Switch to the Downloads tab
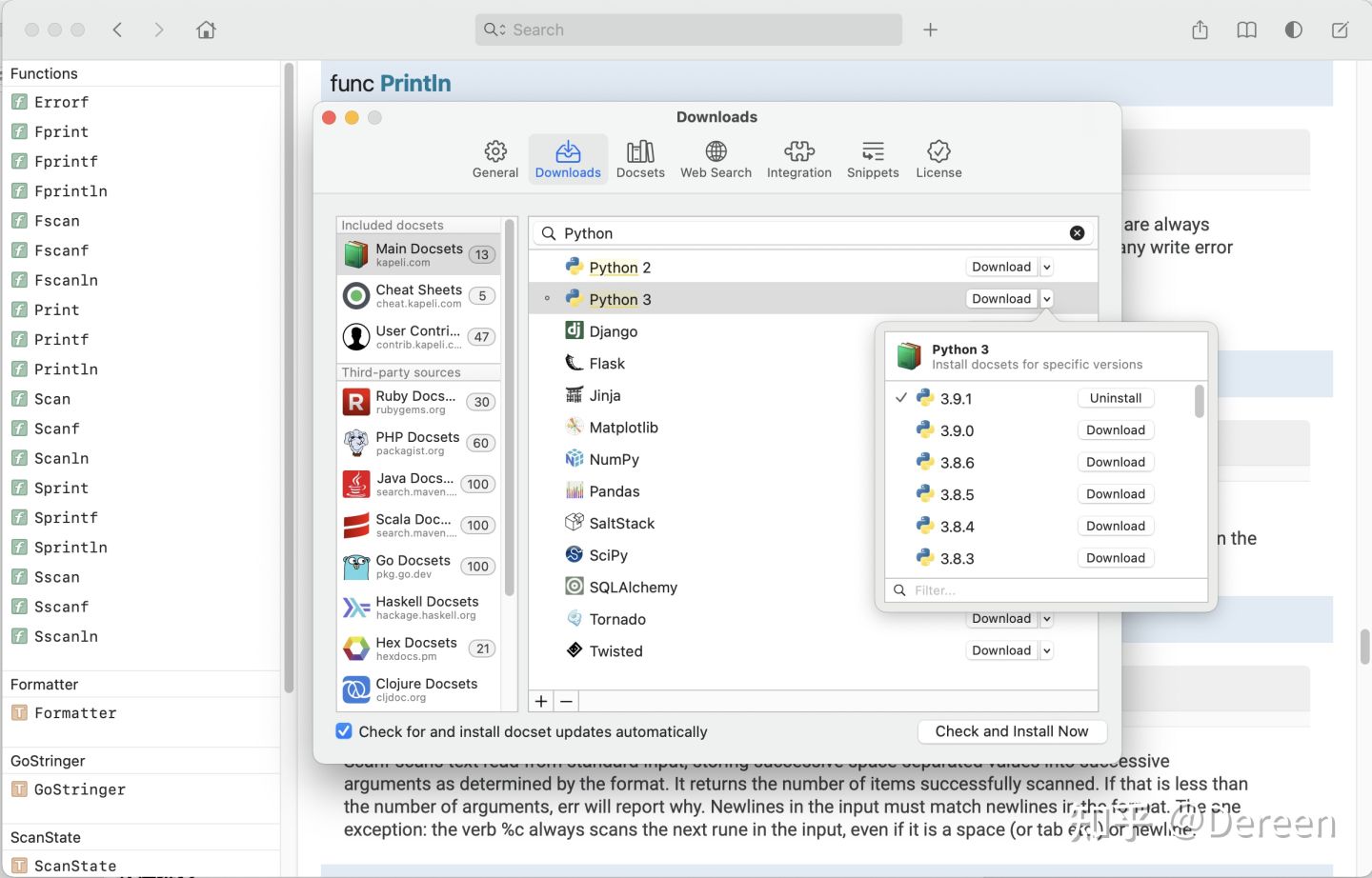 coord(568,159)
